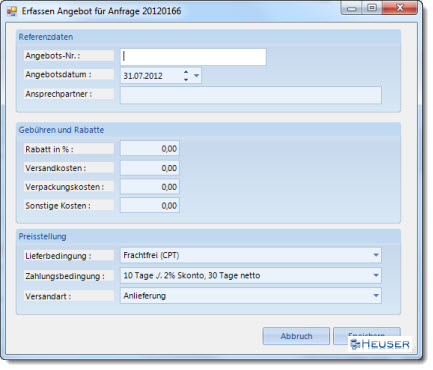Image resolution: width=433 pixels, height=370 pixels.
Task: Click the application icon in the title bar
Action: coord(12,11)
